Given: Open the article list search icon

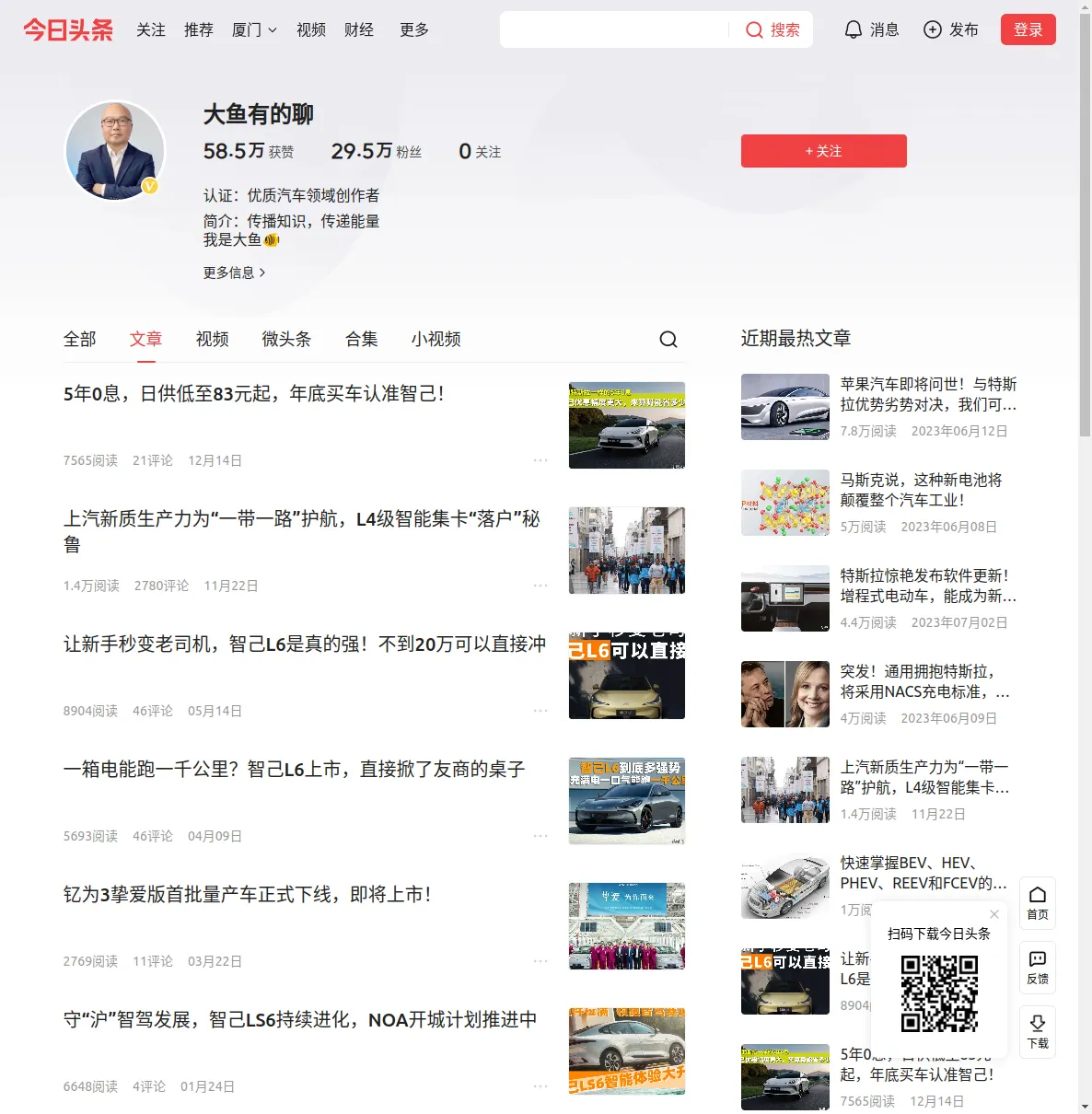Looking at the screenshot, I should [668, 339].
